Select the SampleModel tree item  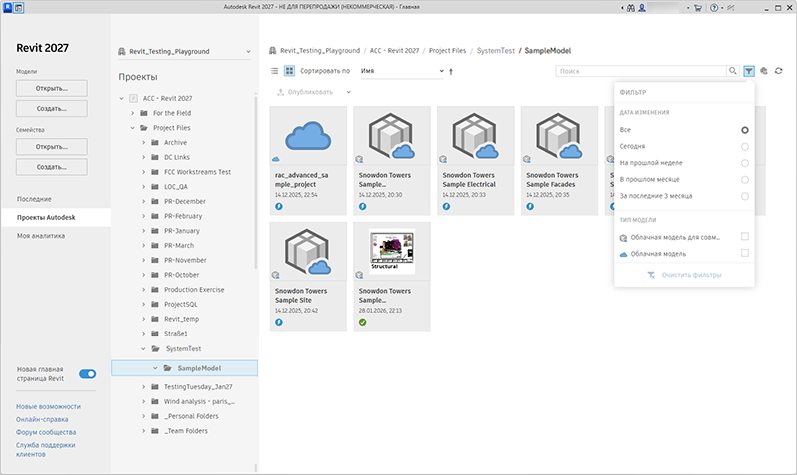click(x=185, y=368)
